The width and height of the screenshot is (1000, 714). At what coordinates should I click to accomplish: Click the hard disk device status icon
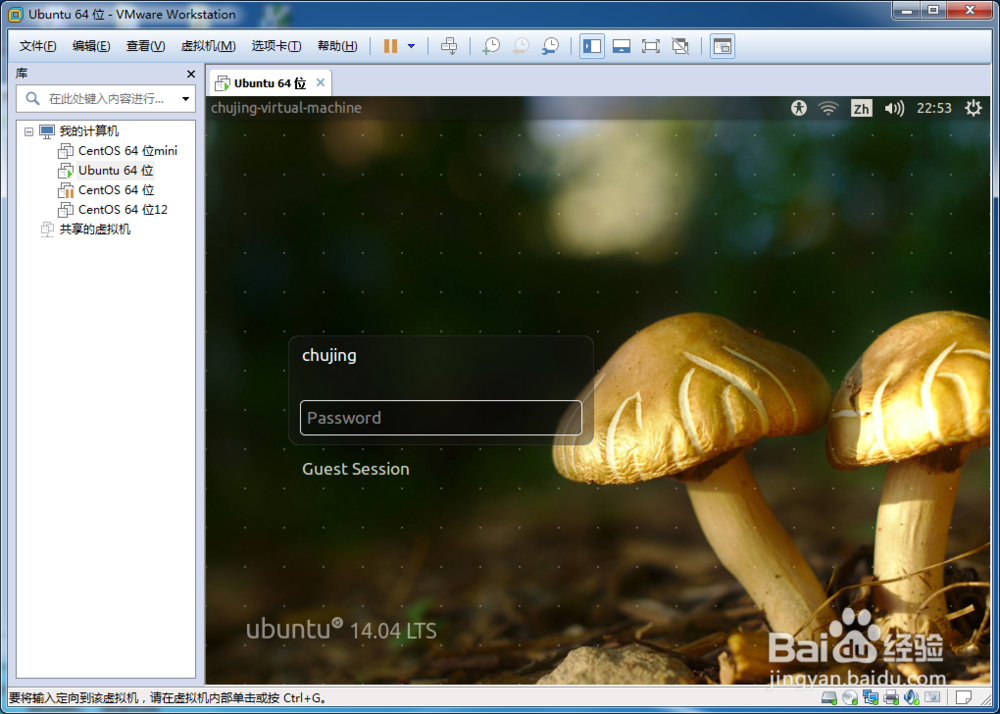pos(829,697)
